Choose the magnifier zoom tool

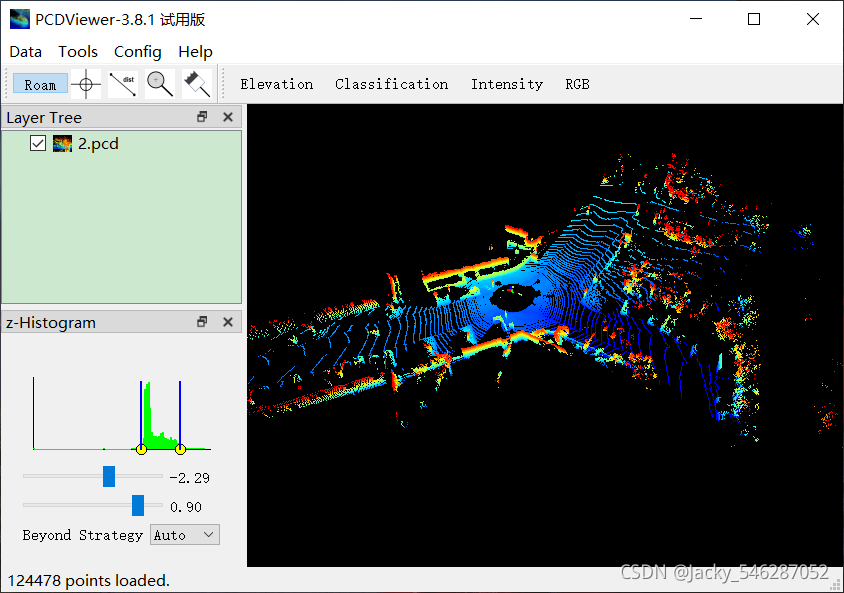tap(160, 84)
